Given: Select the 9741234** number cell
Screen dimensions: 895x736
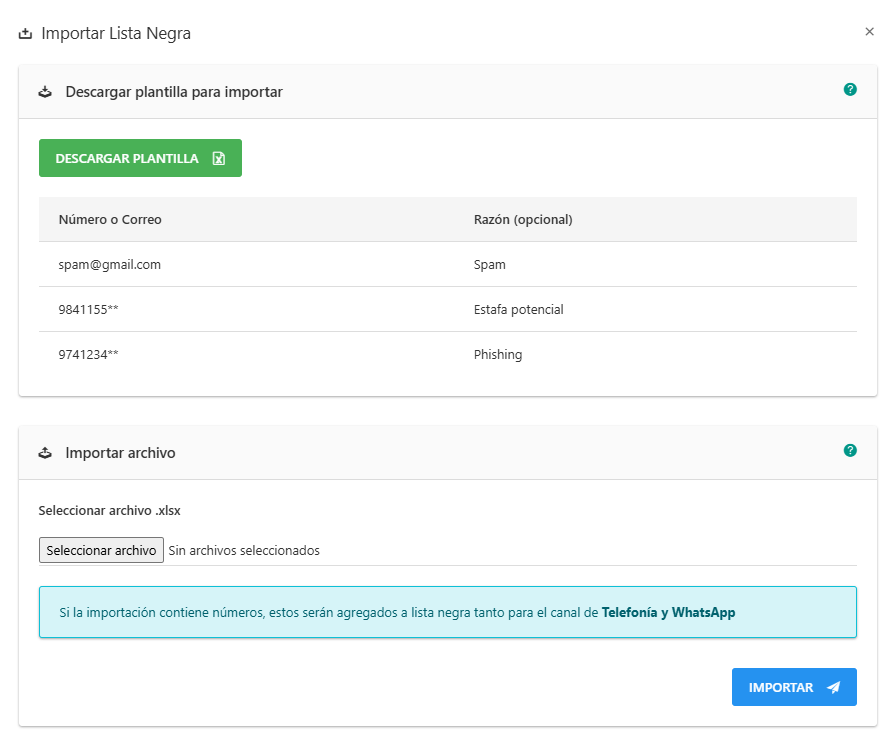Looking at the screenshot, I should tap(89, 355).
